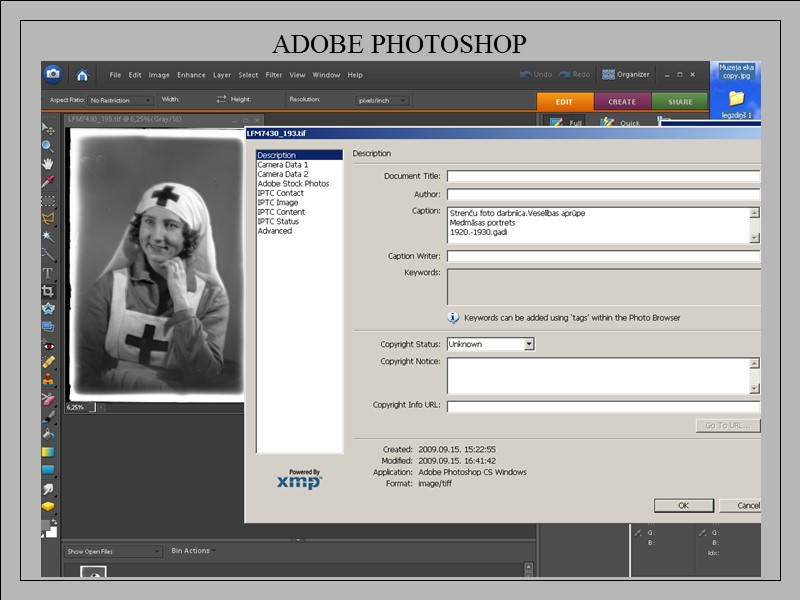Expand the Bin Actions menu

[x=192, y=550]
